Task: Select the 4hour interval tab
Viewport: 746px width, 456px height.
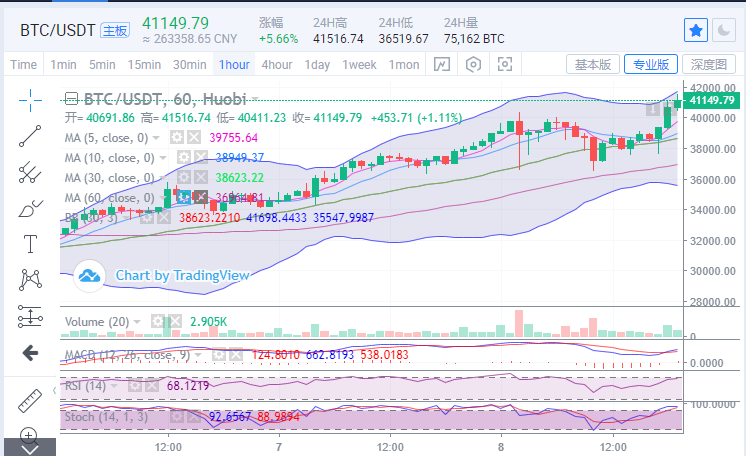Action: pos(276,64)
